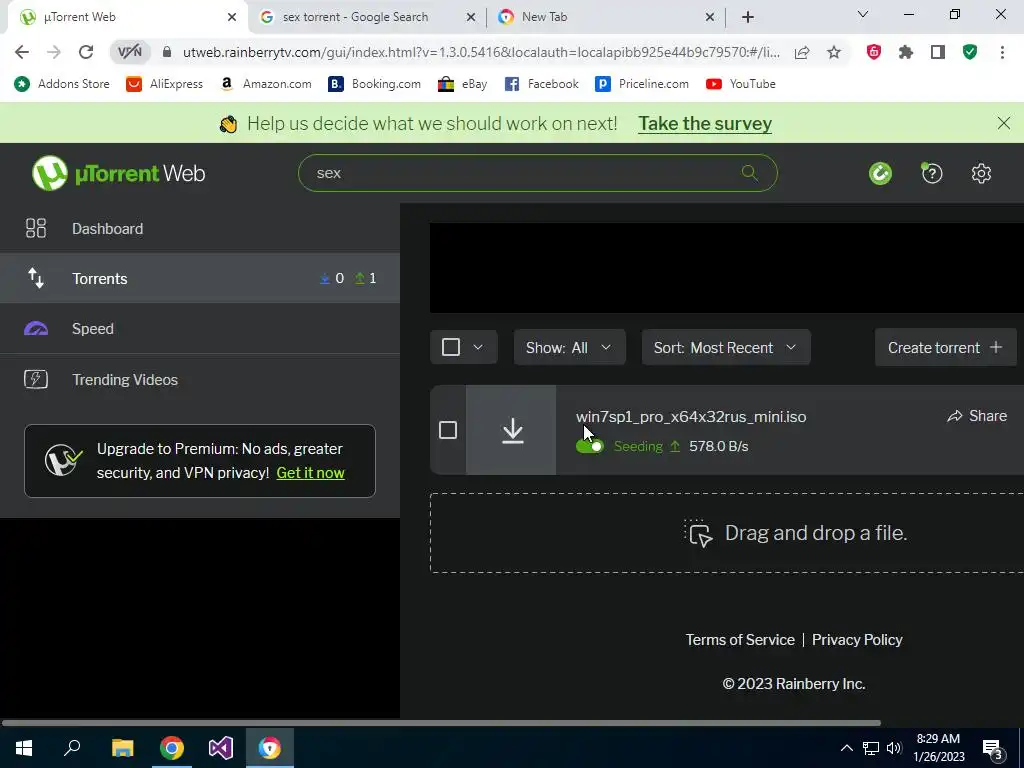
Task: Click the browser back arrow
Action: click(x=22, y=52)
